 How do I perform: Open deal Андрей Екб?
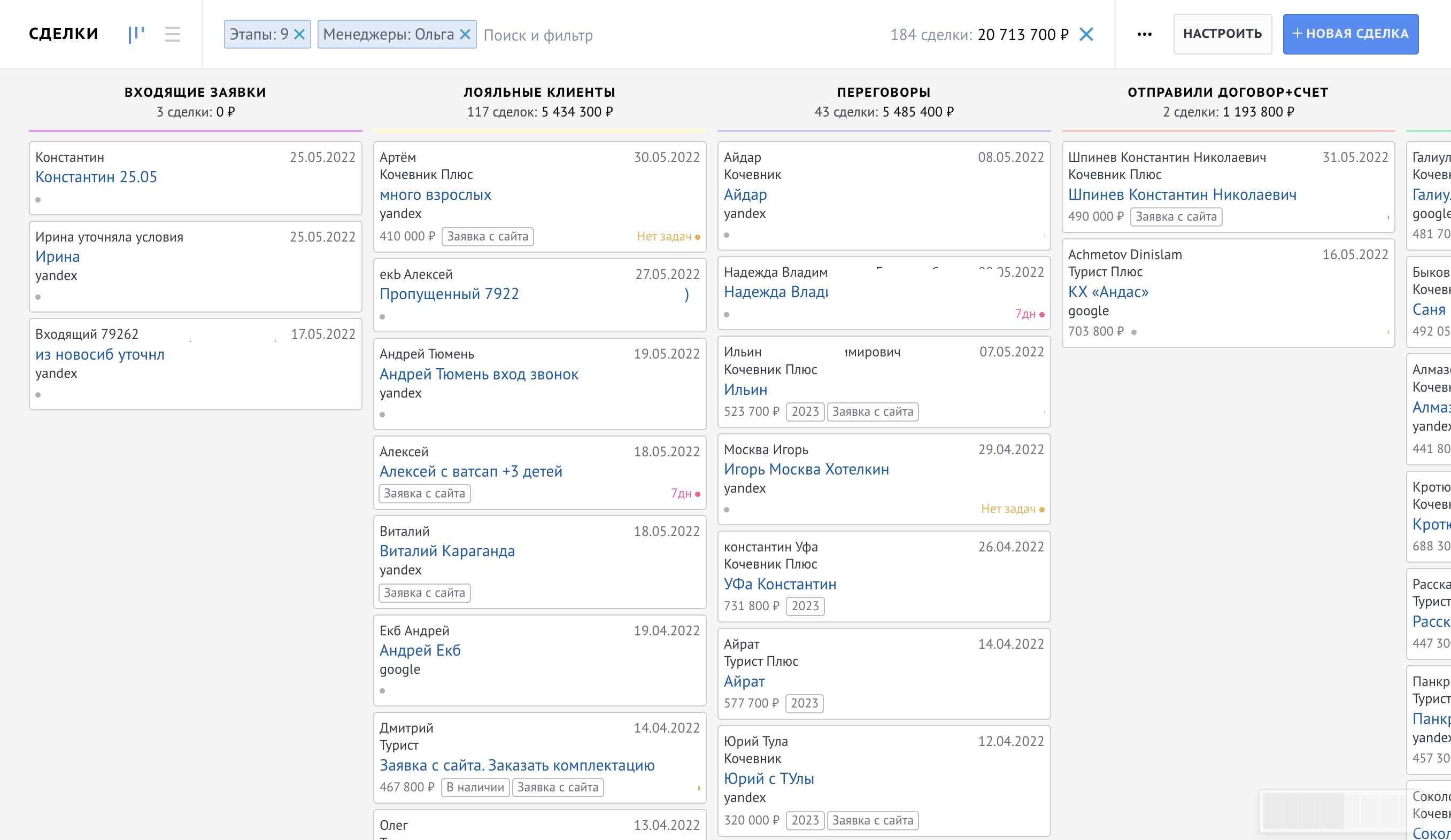click(420, 651)
